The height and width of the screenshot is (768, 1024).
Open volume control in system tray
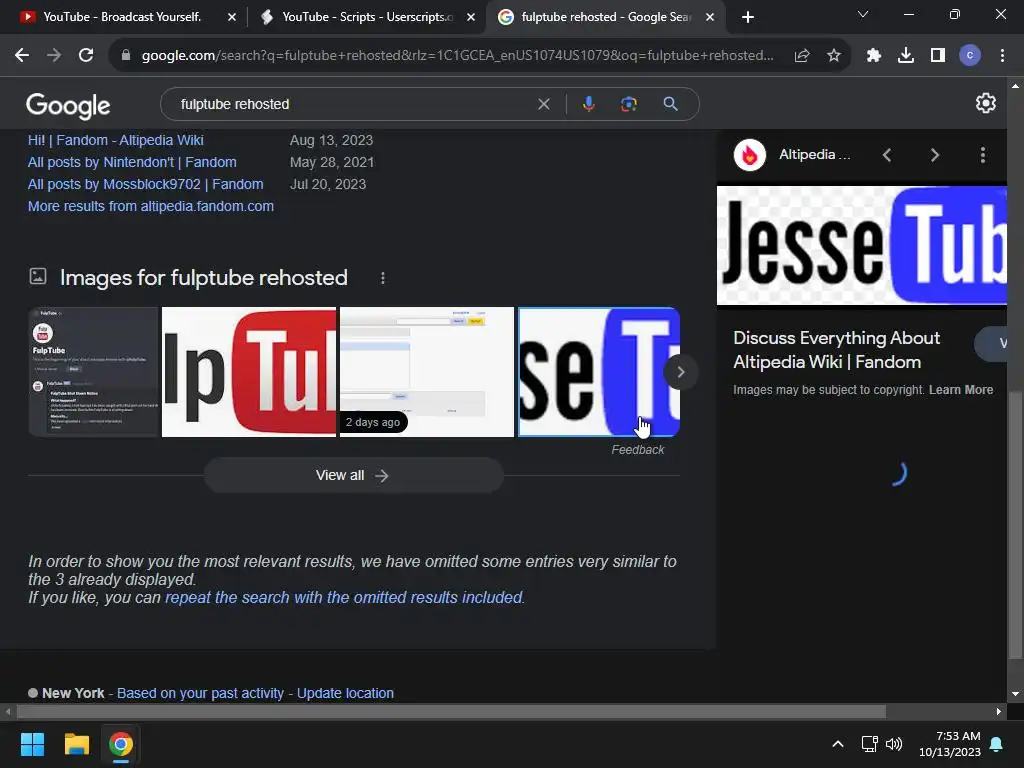tap(894, 744)
